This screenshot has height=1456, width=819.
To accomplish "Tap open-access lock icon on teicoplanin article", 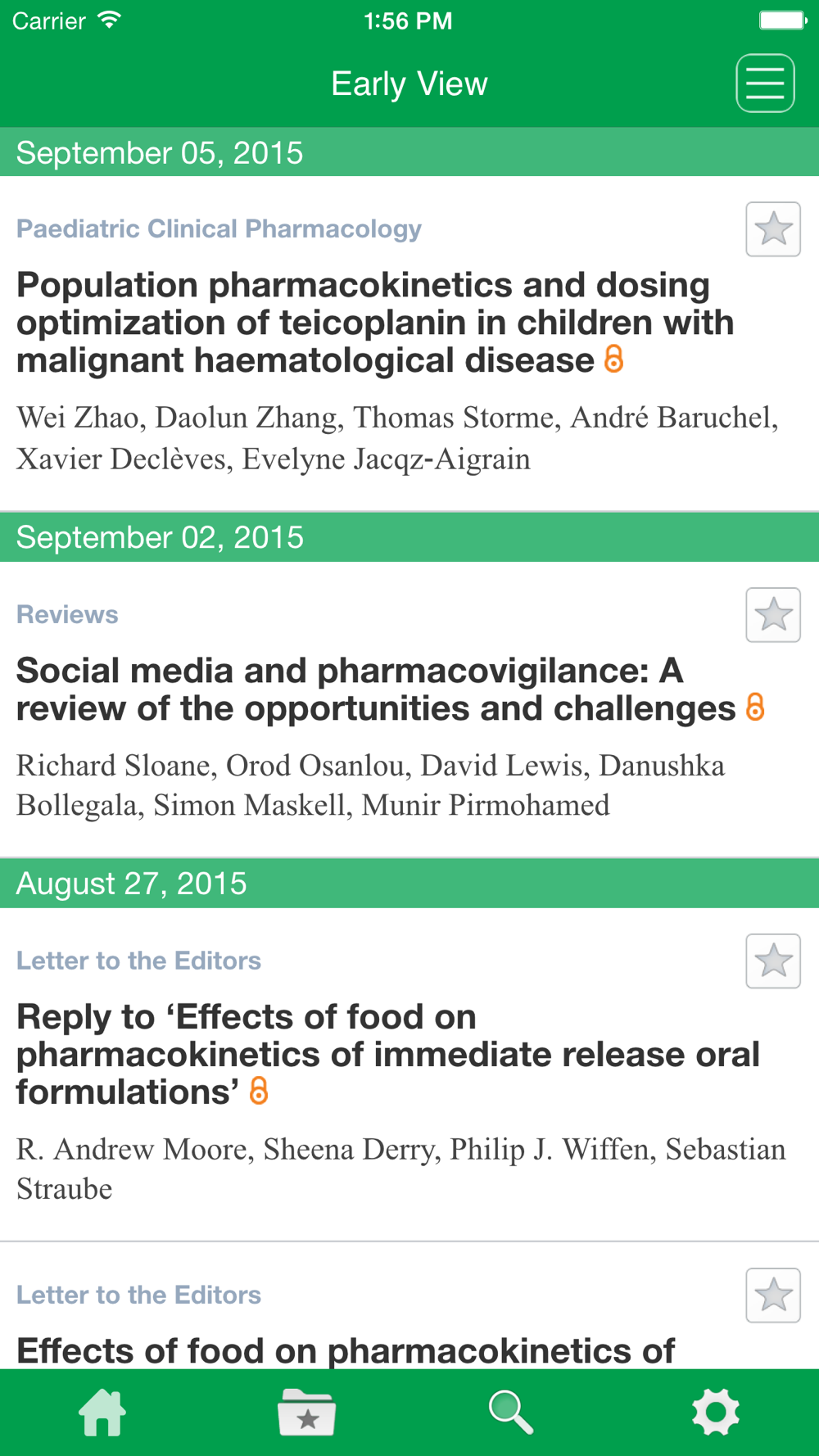I will pos(613,359).
